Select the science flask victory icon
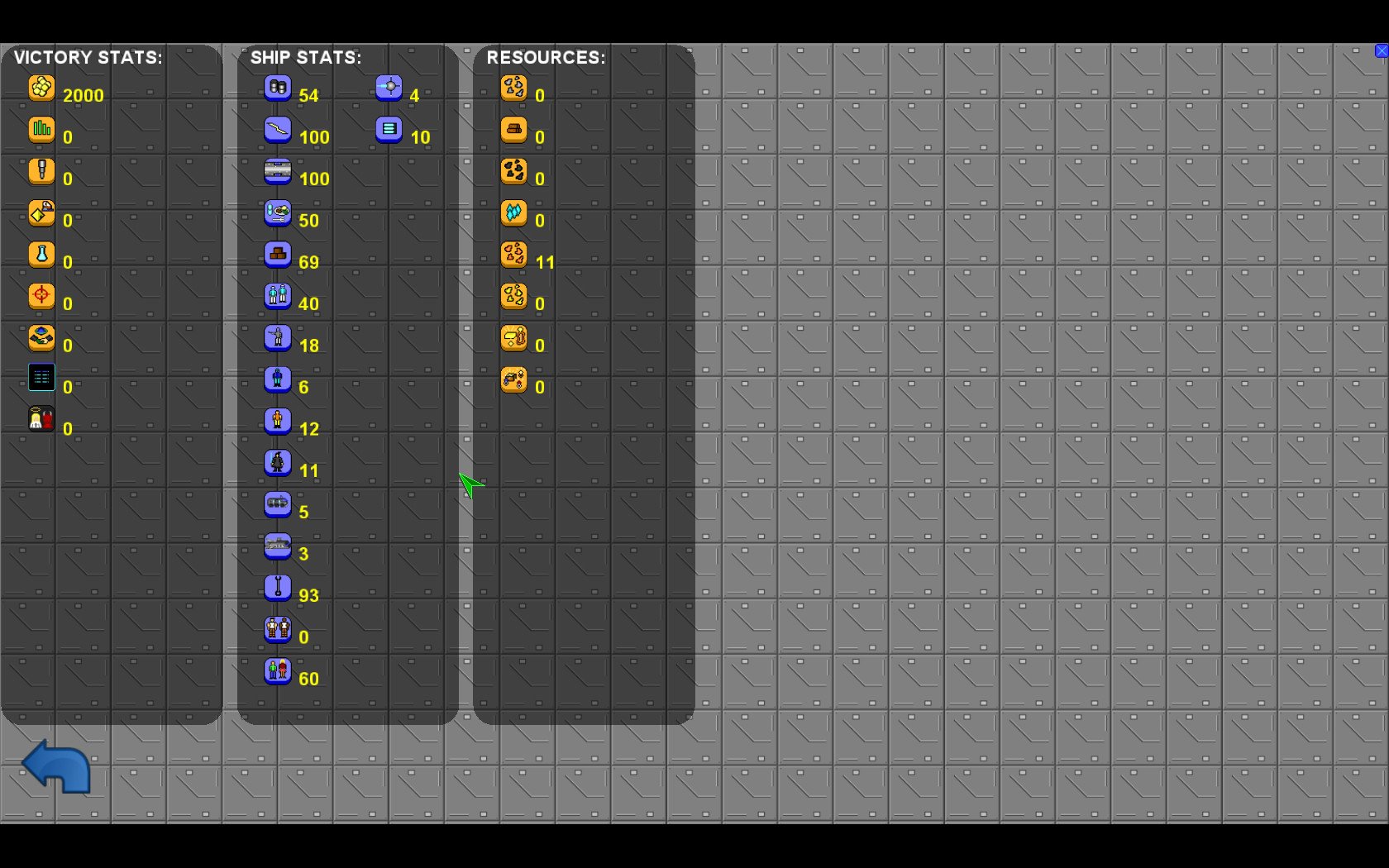Screen dimensions: 1389x868 click(x=41, y=254)
